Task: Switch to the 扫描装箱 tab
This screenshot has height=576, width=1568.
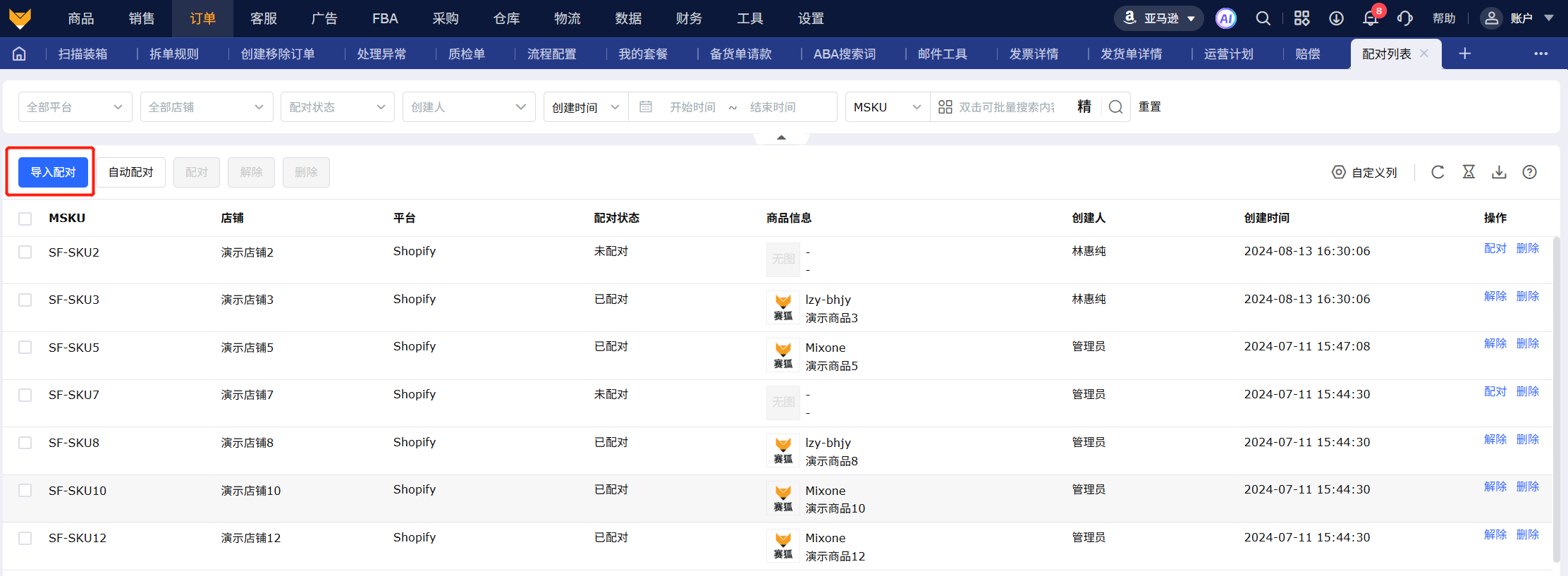Action: point(83,54)
